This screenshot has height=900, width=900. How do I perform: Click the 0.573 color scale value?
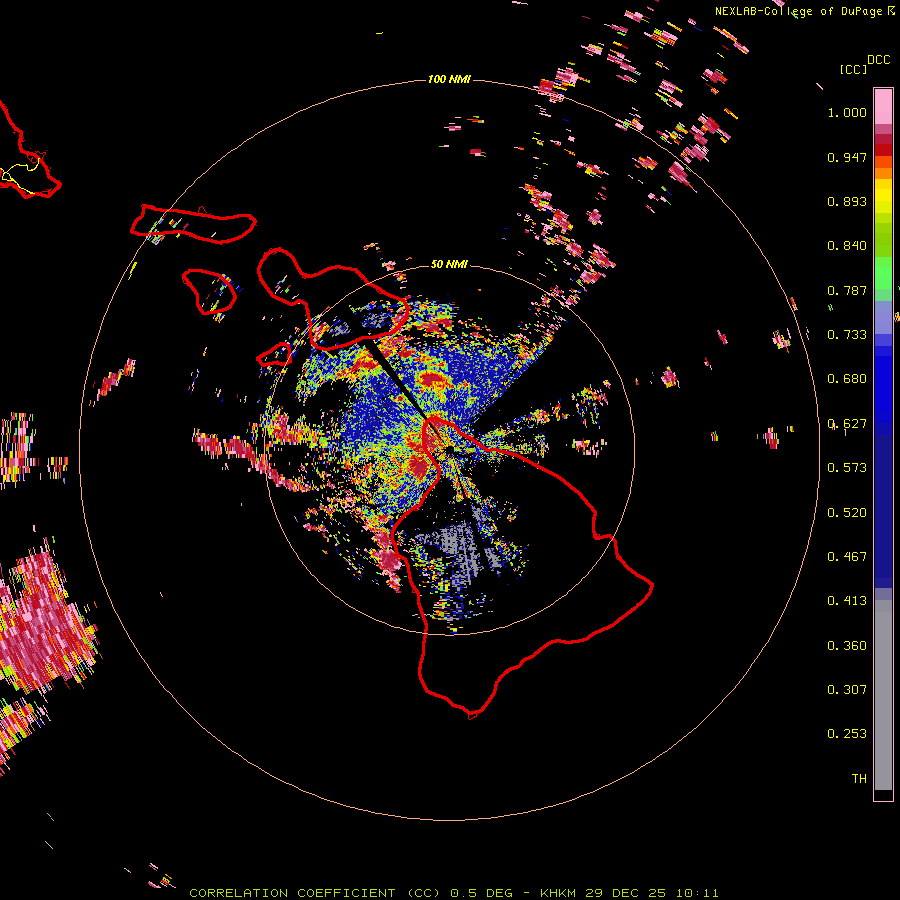[x=847, y=468]
